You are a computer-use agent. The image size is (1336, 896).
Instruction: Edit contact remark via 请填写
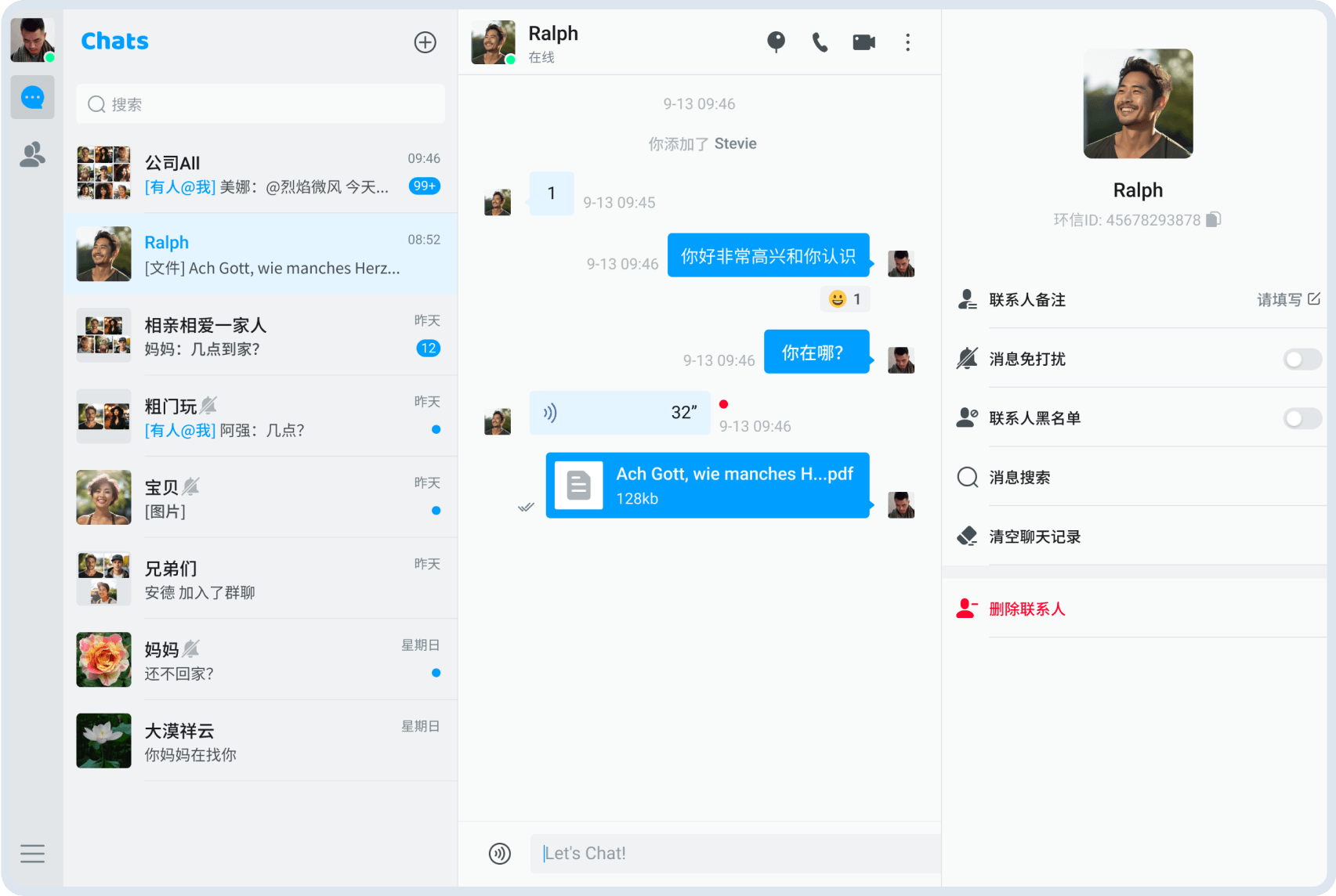tap(1288, 300)
